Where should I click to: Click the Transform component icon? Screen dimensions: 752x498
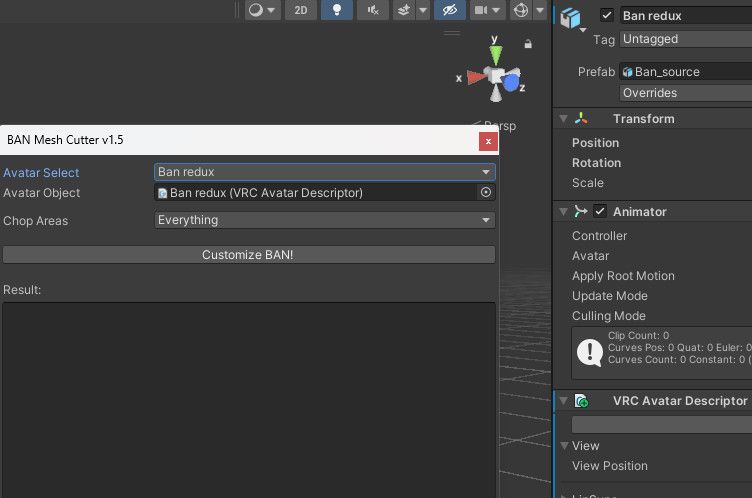pyautogui.click(x=581, y=119)
